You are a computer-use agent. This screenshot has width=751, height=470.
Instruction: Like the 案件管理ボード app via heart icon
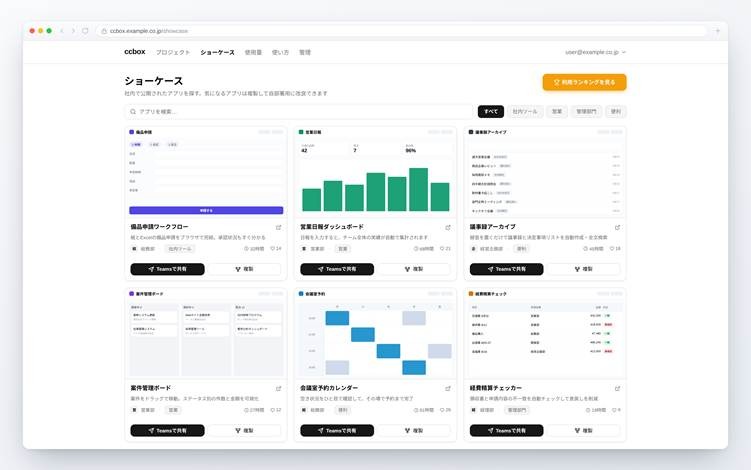[x=273, y=410]
